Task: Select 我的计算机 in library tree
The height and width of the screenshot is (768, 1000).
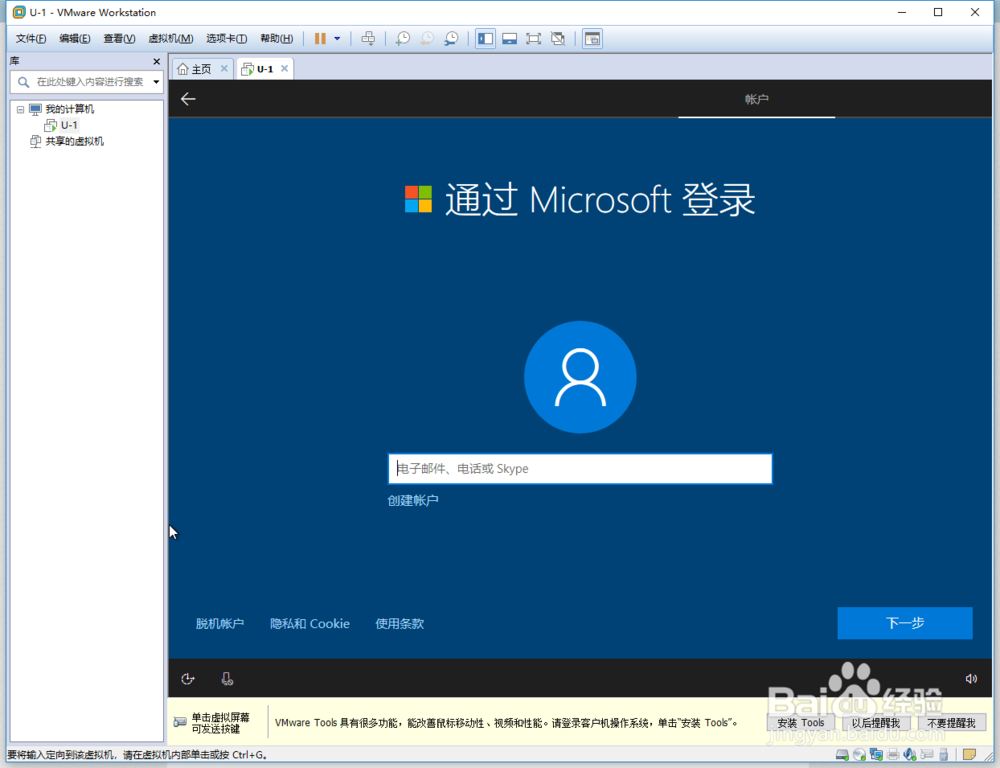Action: 70,109
